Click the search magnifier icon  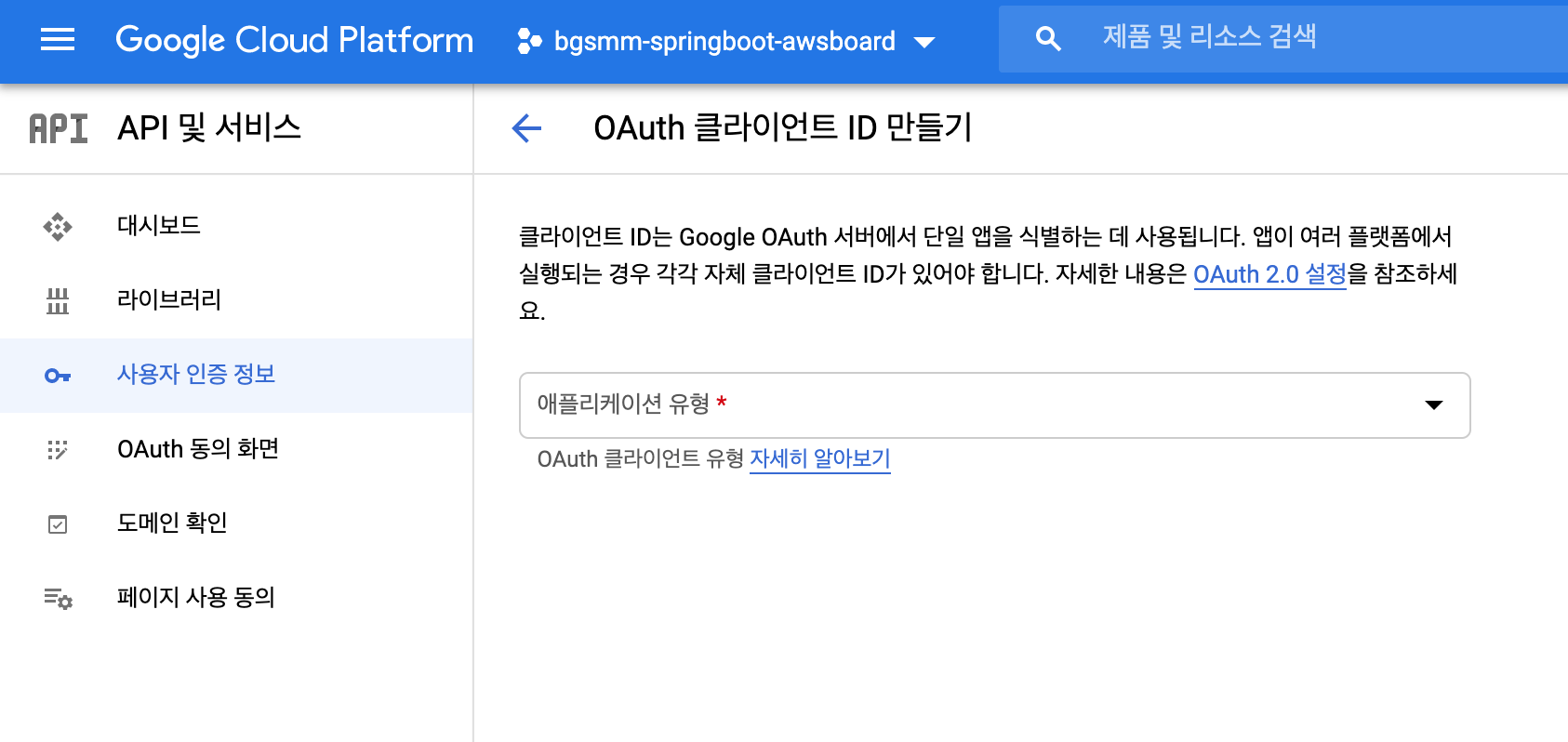(1048, 39)
